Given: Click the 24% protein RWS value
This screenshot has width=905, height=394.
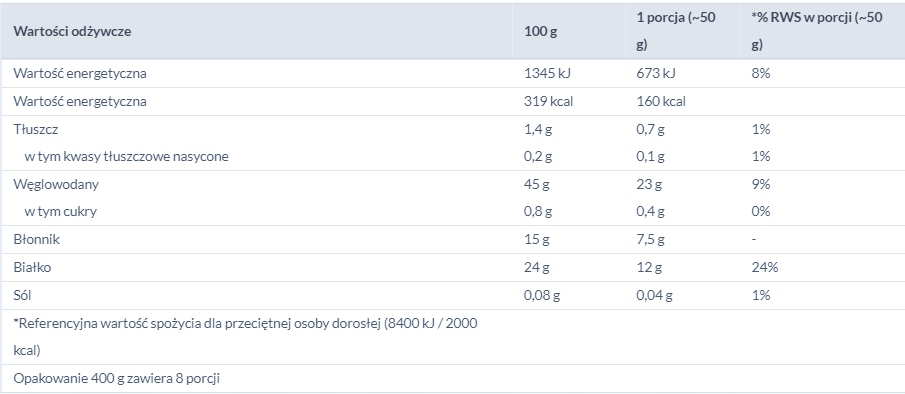Looking at the screenshot, I should click(765, 267).
